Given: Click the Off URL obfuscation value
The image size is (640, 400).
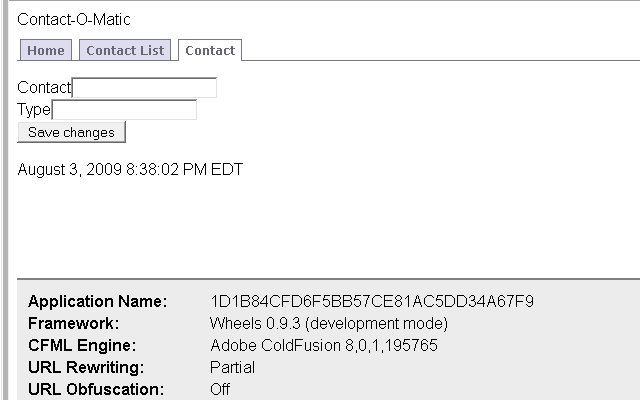Looking at the screenshot, I should tap(220, 389).
